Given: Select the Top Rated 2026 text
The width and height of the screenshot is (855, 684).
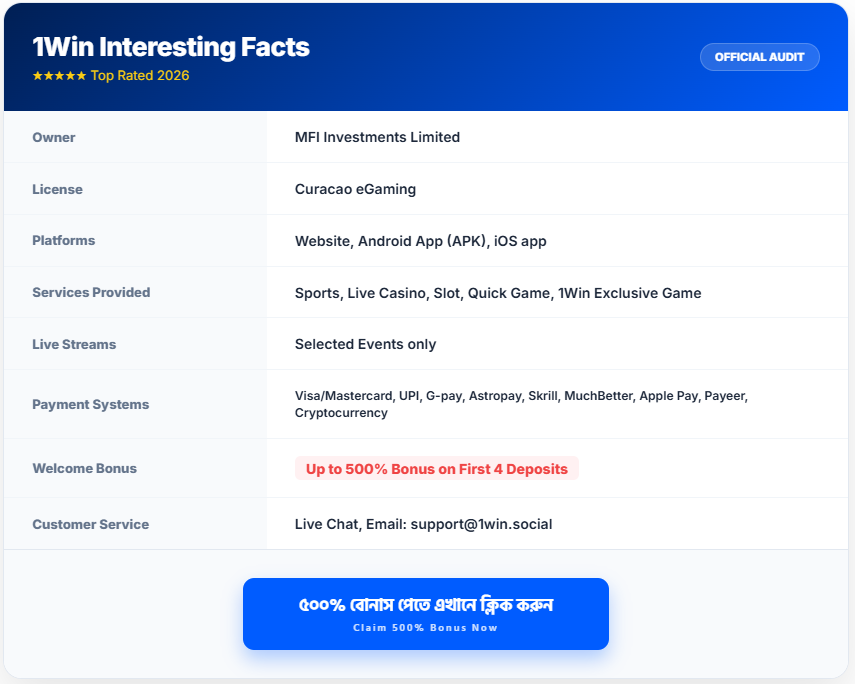Looking at the screenshot, I should tap(140, 76).
